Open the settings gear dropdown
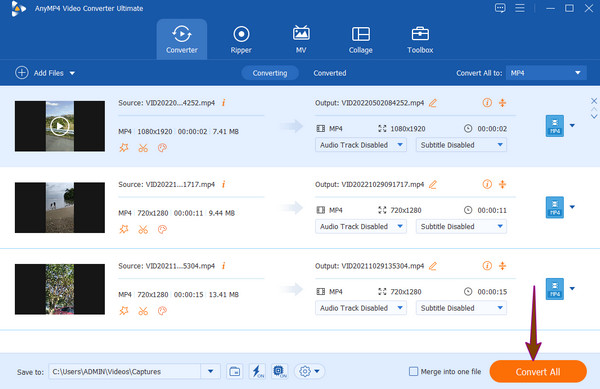600x389 pixels. point(310,371)
